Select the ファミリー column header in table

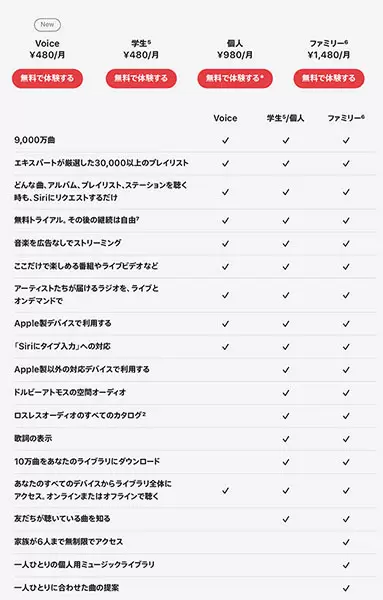(x=346, y=118)
